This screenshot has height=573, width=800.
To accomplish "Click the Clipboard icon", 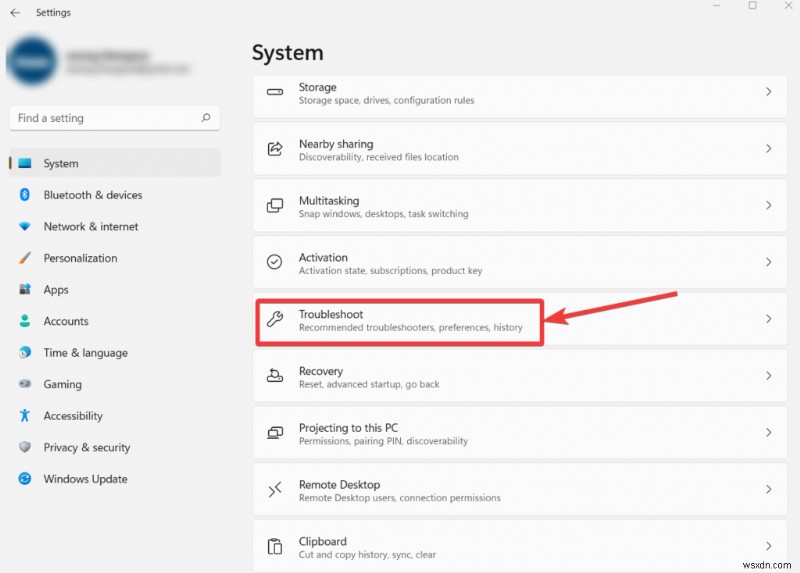I will (x=275, y=546).
